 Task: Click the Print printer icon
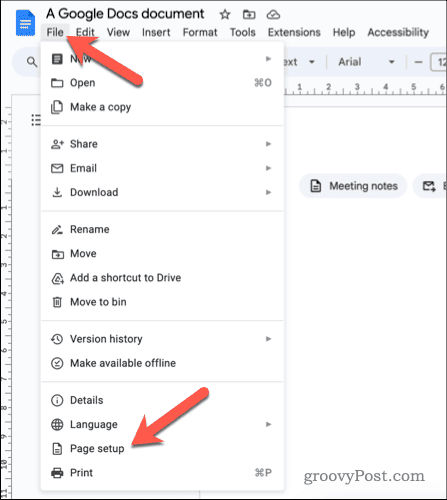pyautogui.click(x=57, y=473)
